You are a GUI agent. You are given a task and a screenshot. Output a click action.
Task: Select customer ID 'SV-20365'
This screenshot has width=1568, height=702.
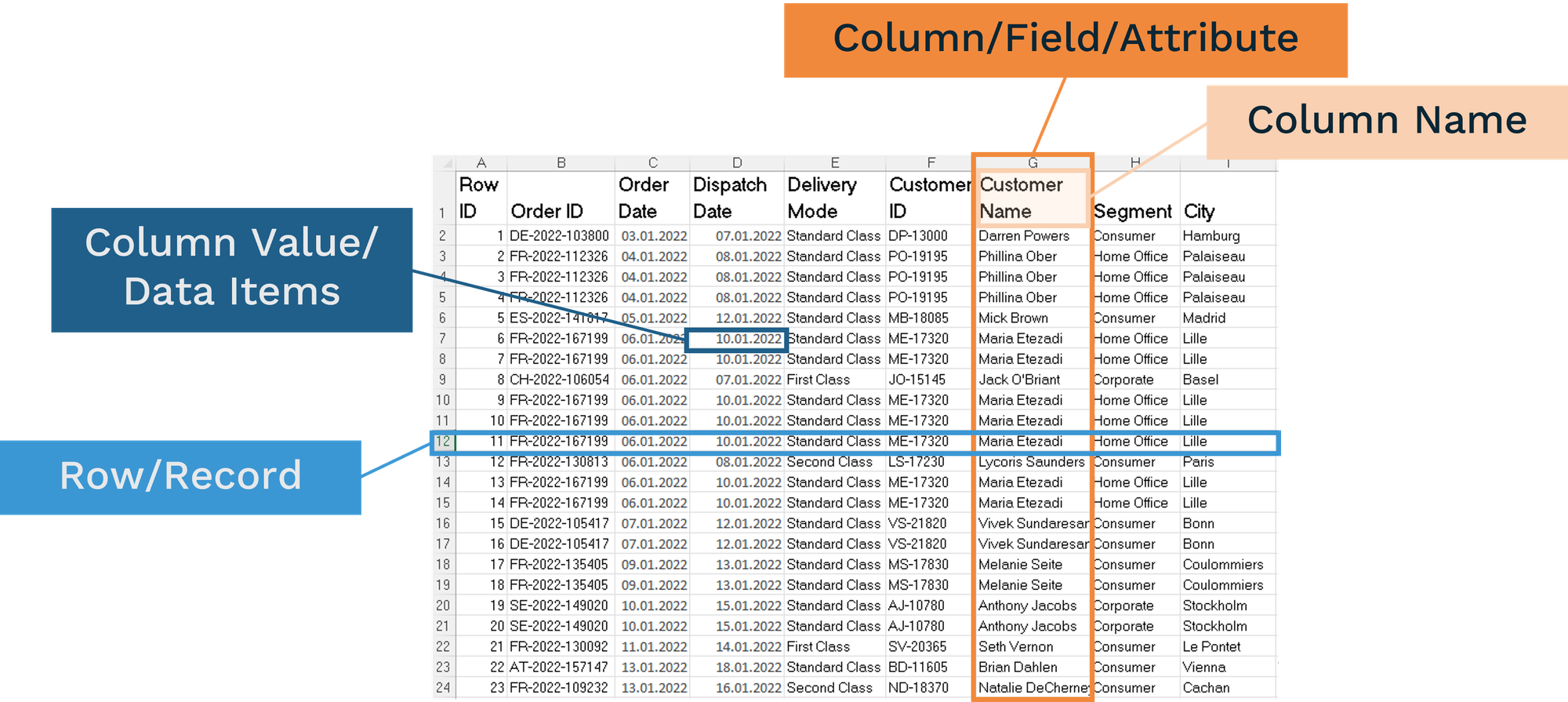pos(931,647)
